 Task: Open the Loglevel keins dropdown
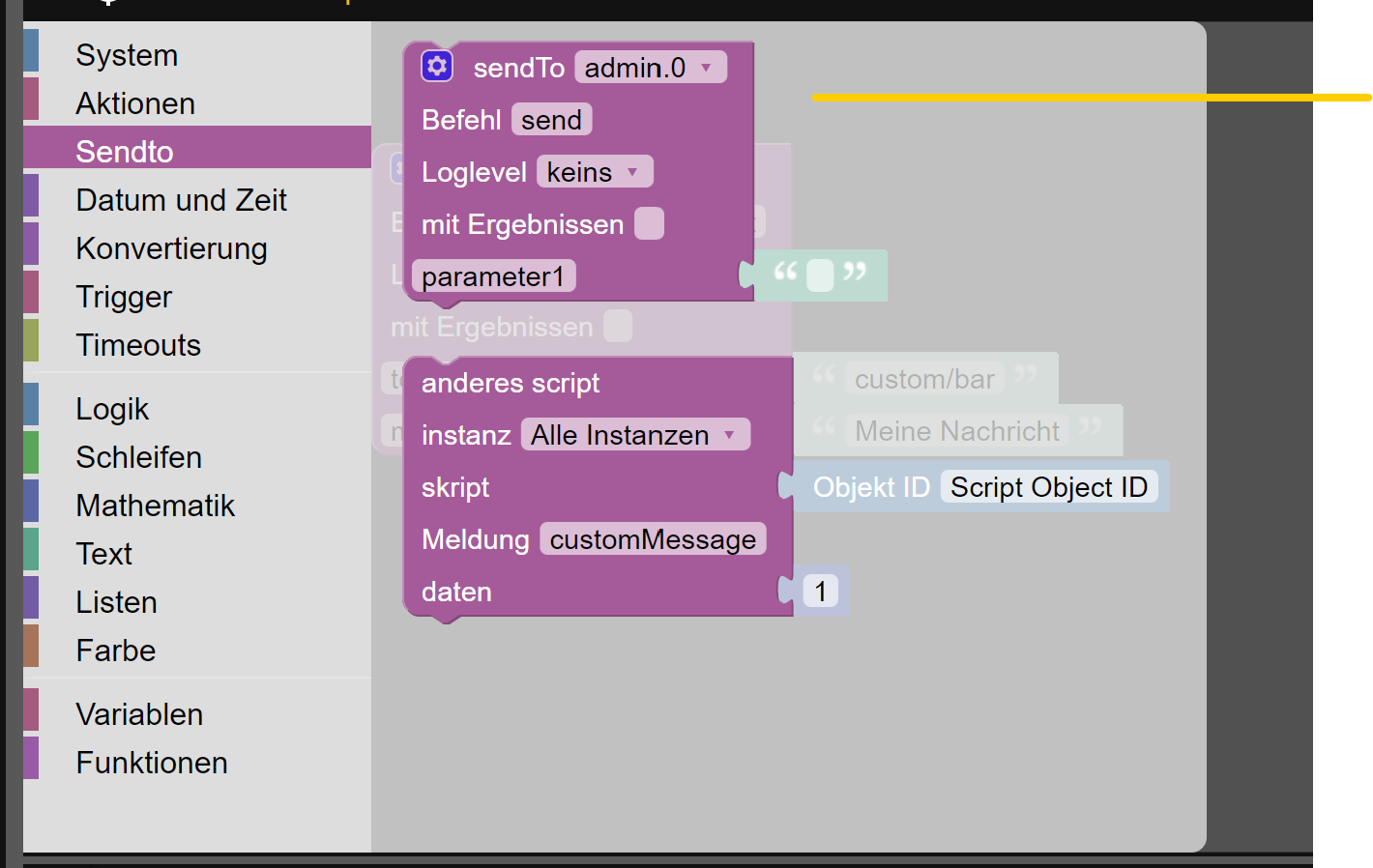point(595,172)
